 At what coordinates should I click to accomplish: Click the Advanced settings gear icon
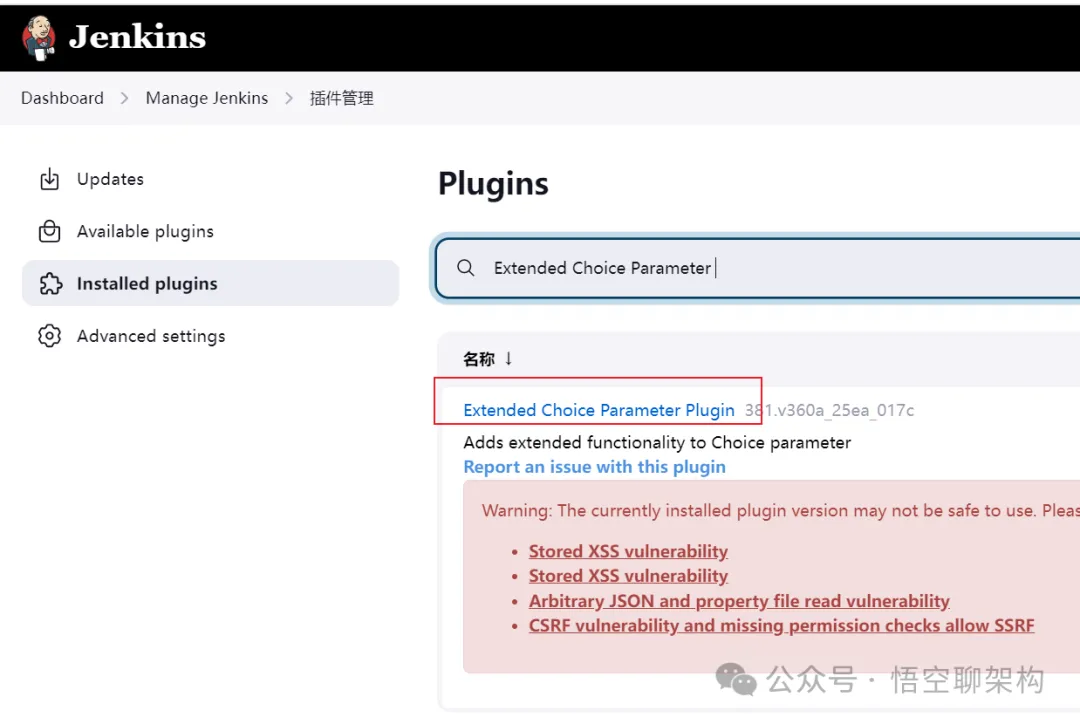click(x=49, y=336)
